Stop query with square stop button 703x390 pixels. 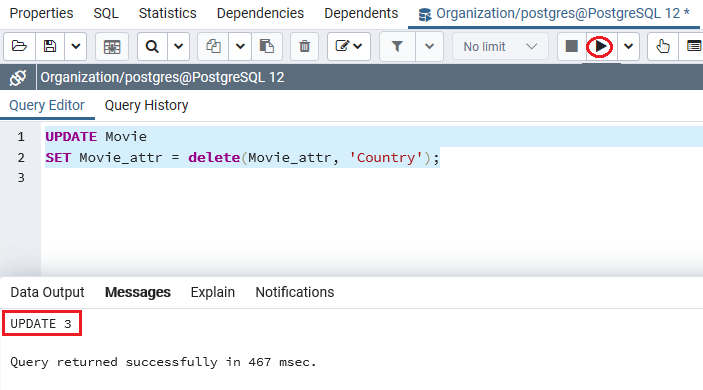click(572, 46)
